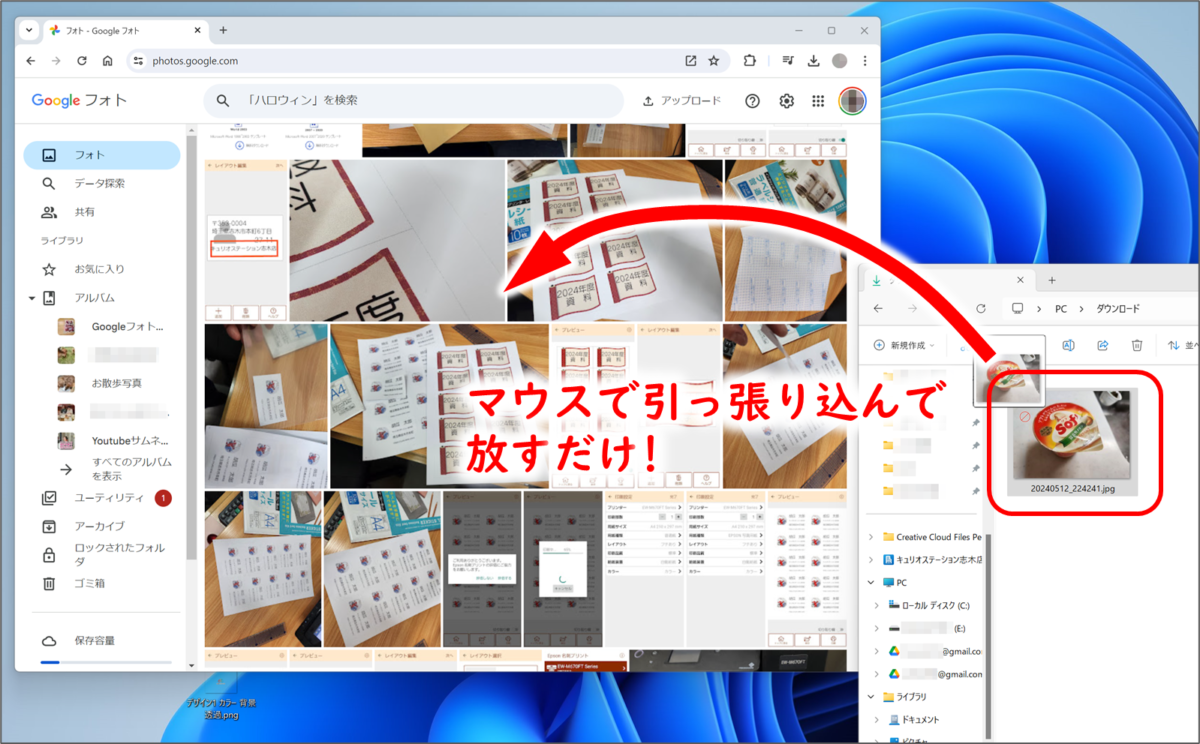1200x744 pixels.
Task: Close the Google フォト tab
Action: pos(197,31)
